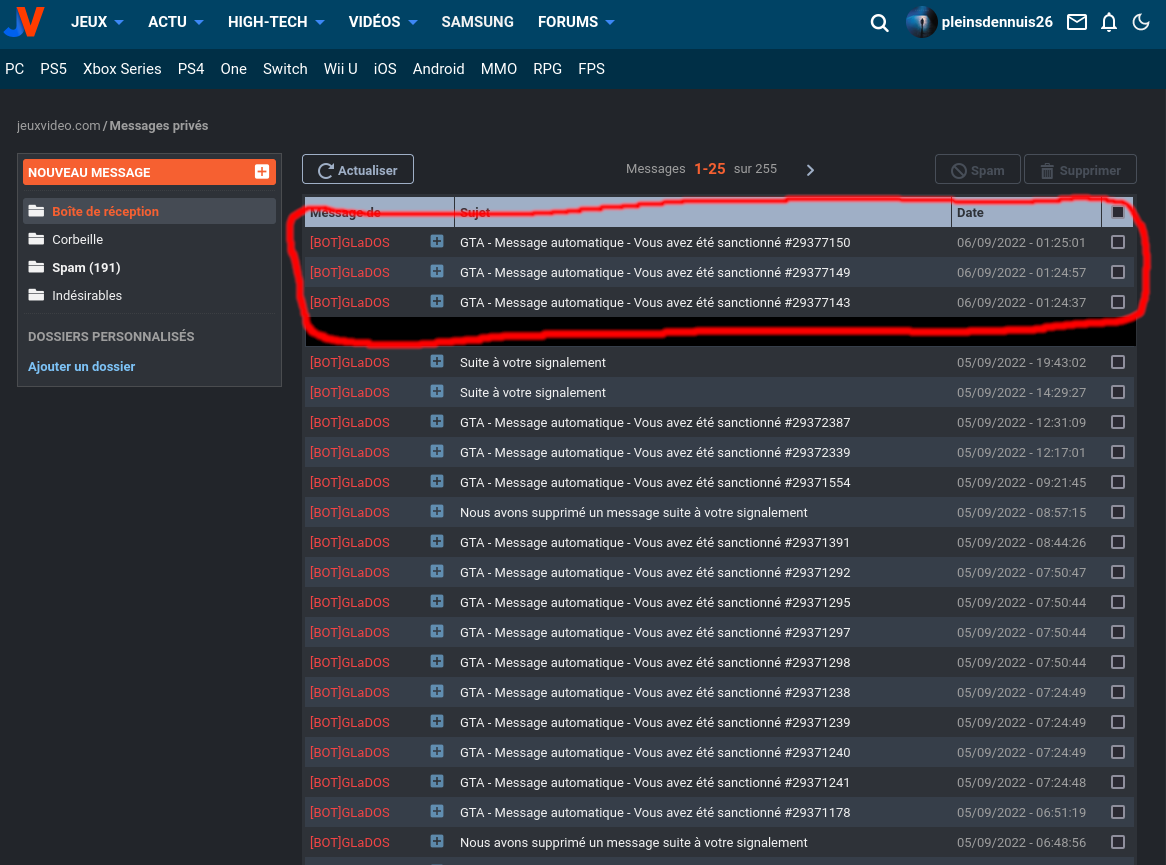1166x865 pixels.
Task: Sort by the Date column header
Action: [1026, 212]
